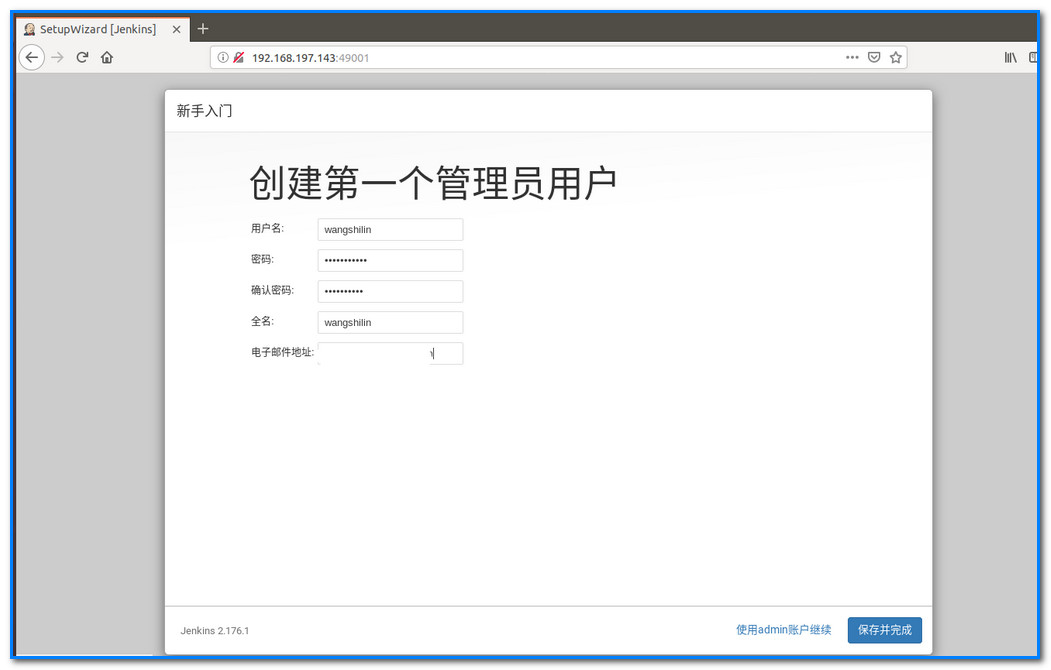Image resolution: width=1051 pixels, height=670 pixels.
Task: Click the insecure connection lock icon
Action: point(239,58)
